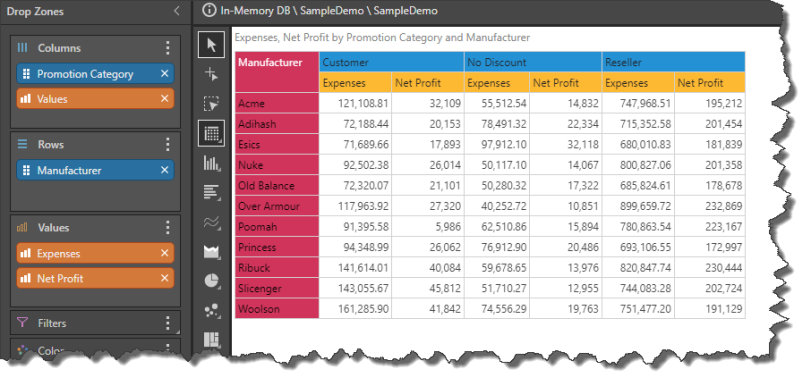Open the Columns zone three-dot menu
This screenshot has height=386, width=811.
point(167,48)
